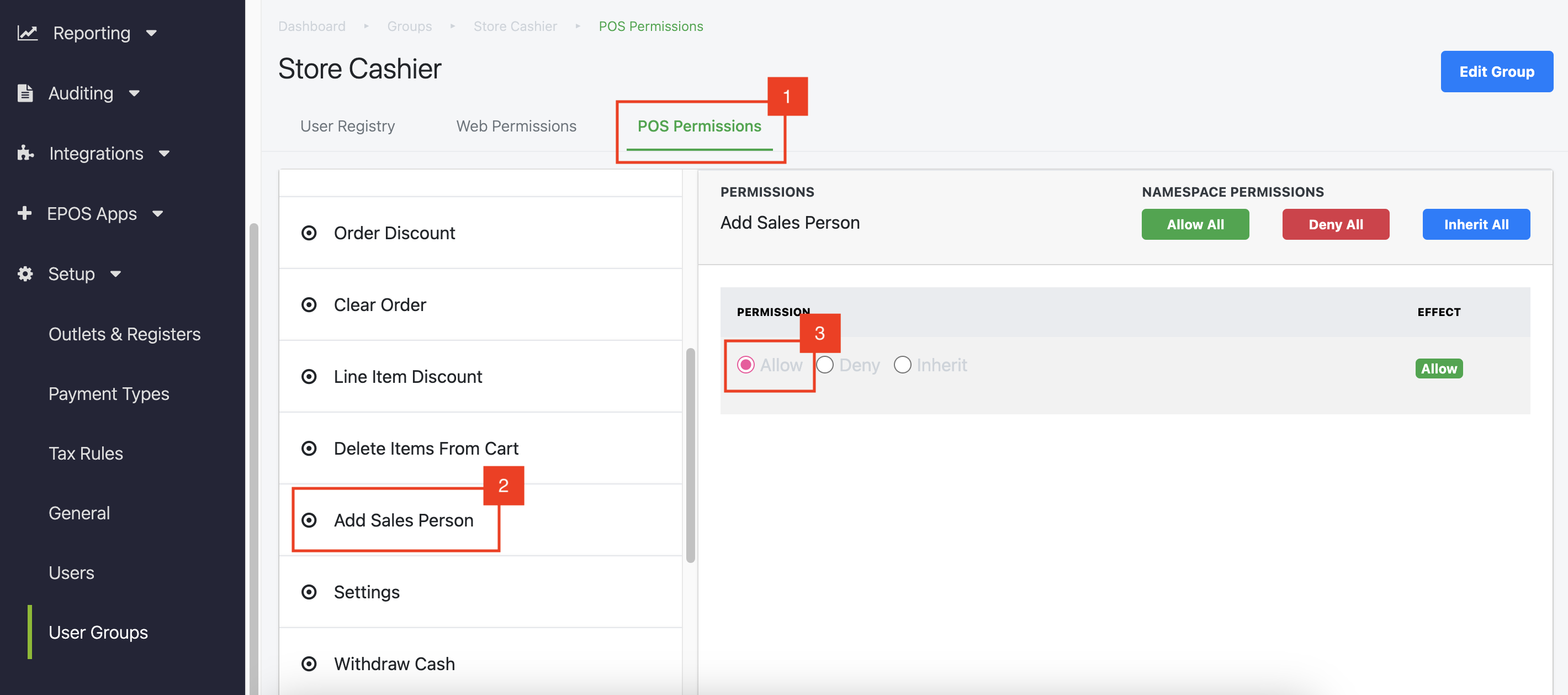Select the Inherit radio button
The width and height of the screenshot is (1568, 695).
(902, 365)
